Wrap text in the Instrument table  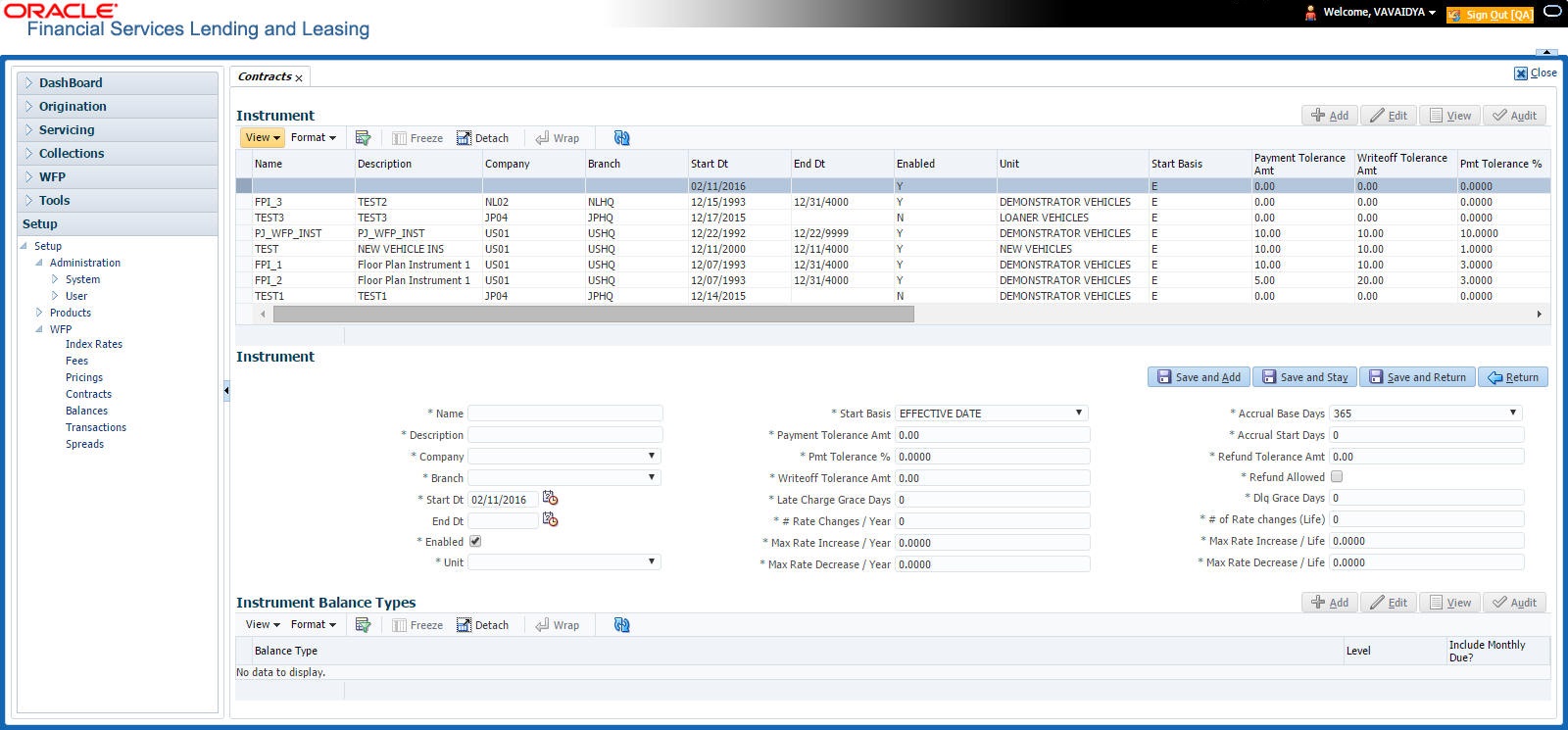click(x=557, y=138)
